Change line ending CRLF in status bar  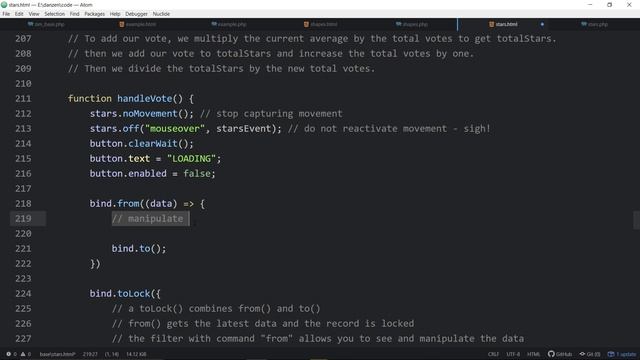tap(493, 354)
